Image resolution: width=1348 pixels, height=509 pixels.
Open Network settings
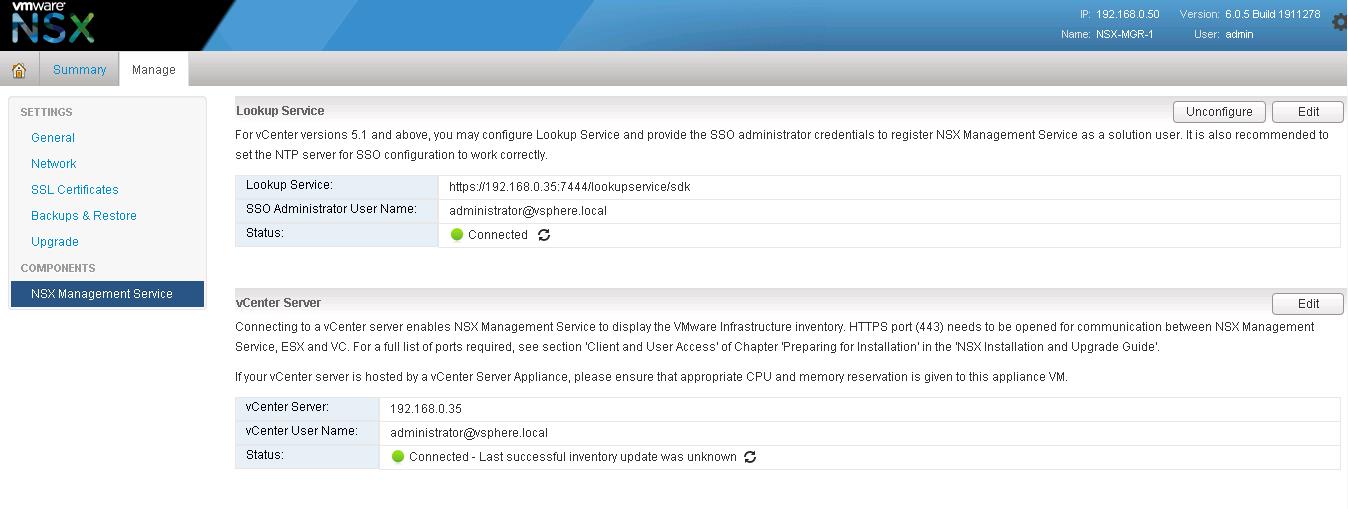54,164
